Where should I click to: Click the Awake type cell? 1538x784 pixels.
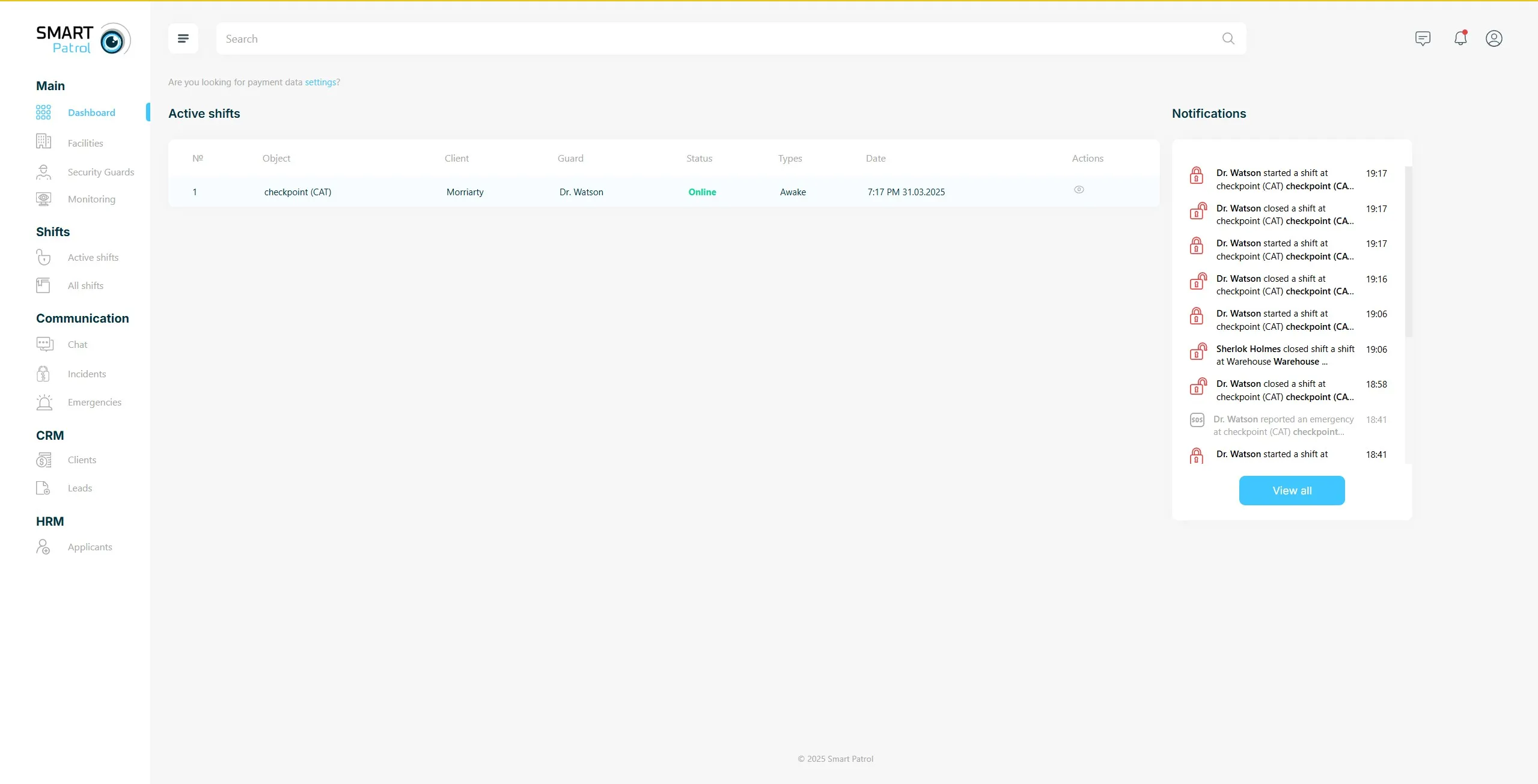click(x=793, y=192)
